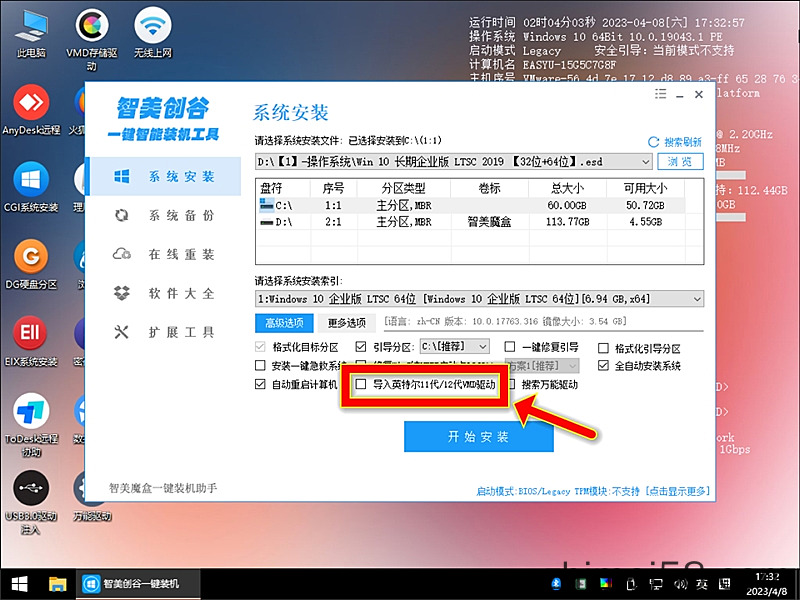Click the 搜索刷新 refresh icon
800x600 pixels.
pos(653,142)
